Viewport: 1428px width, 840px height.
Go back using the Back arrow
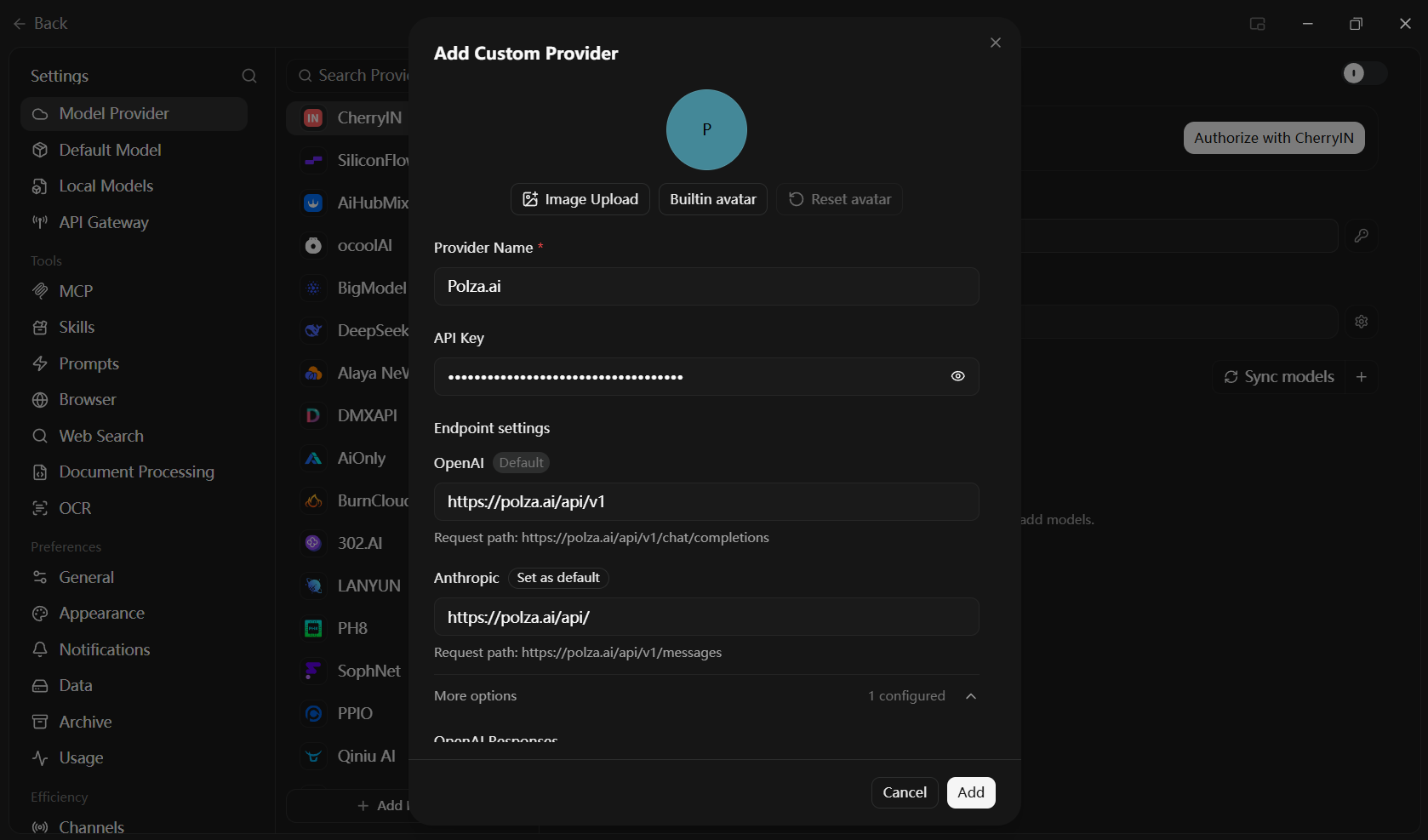(x=40, y=24)
